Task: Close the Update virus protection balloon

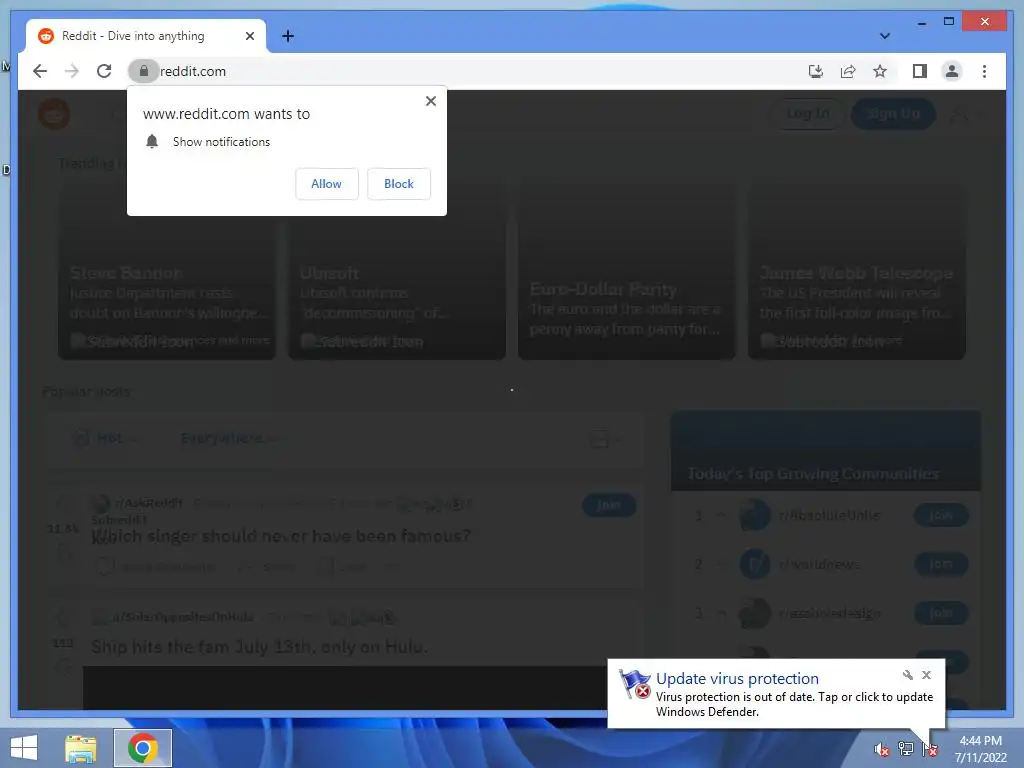Action: pos(926,675)
